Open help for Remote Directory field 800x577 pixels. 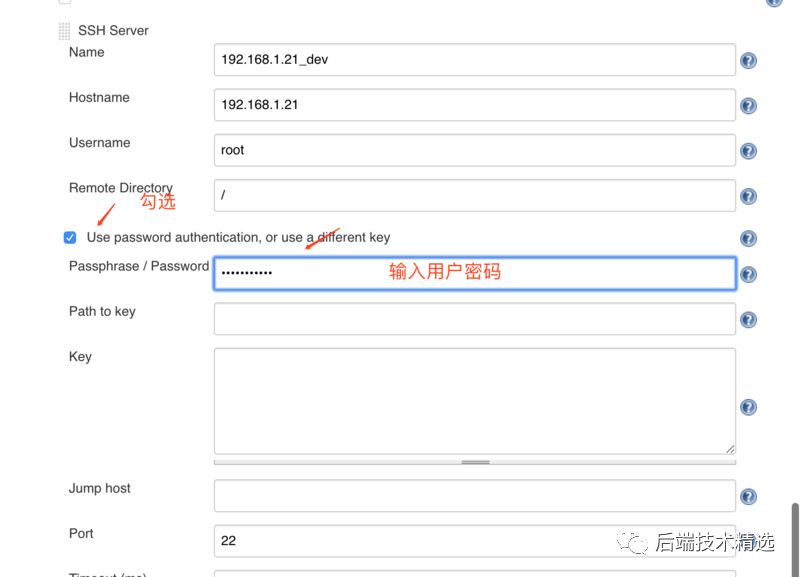[x=748, y=196]
